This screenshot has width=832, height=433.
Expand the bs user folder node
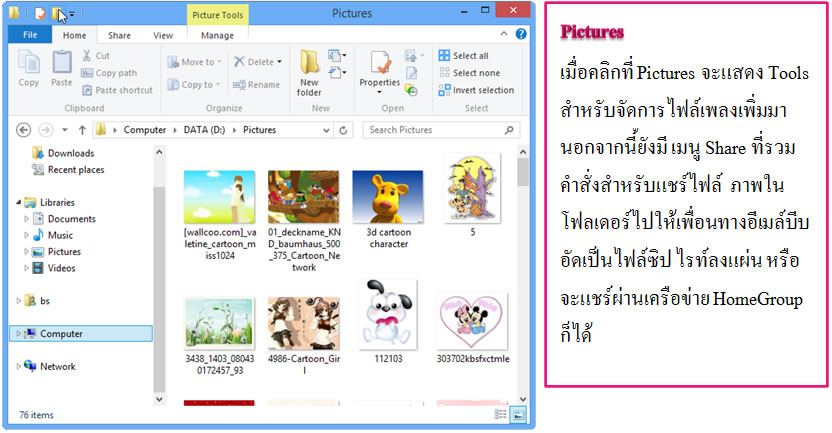(19, 301)
